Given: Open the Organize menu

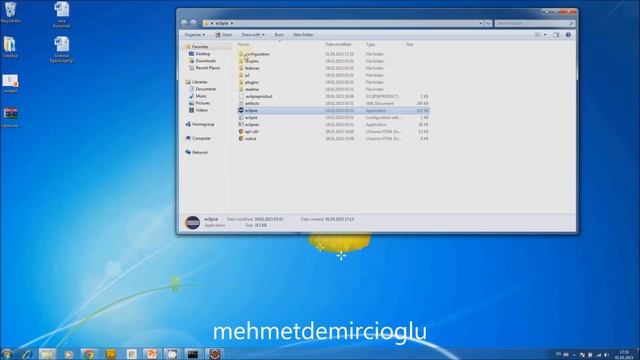Looking at the screenshot, I should tap(195, 35).
